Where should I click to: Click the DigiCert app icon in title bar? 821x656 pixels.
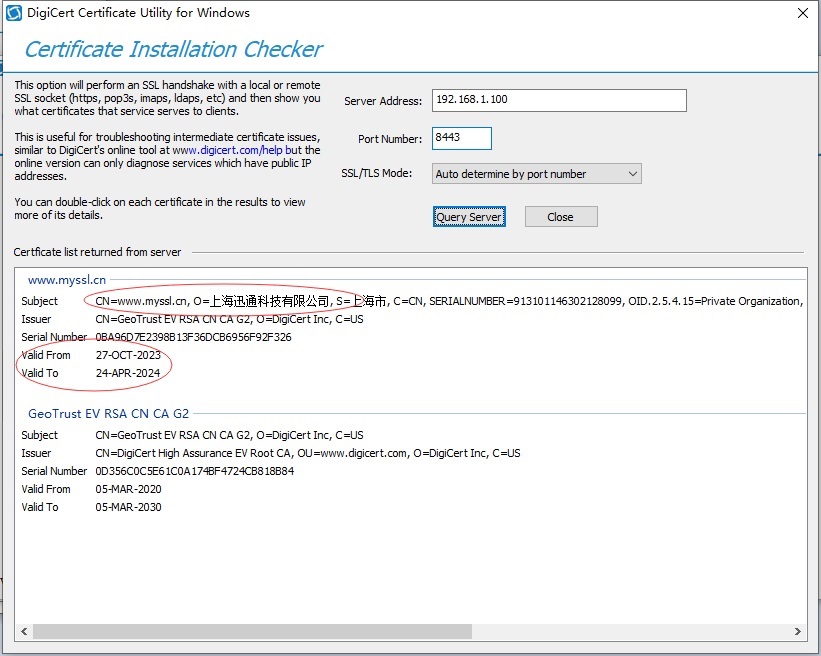[x=14, y=13]
